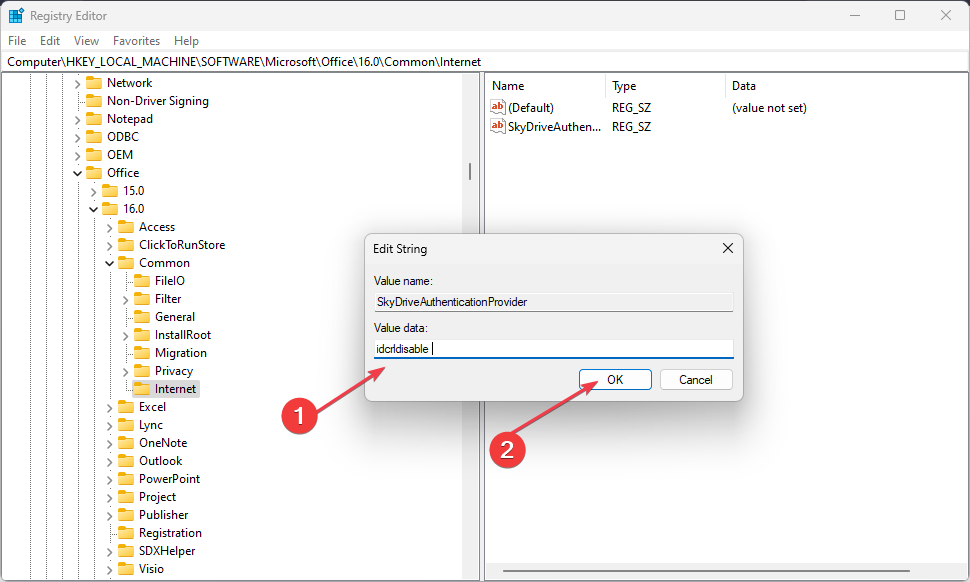Click the values pane horizontal scrollbar
This screenshot has width=970, height=582.
(x=706, y=571)
